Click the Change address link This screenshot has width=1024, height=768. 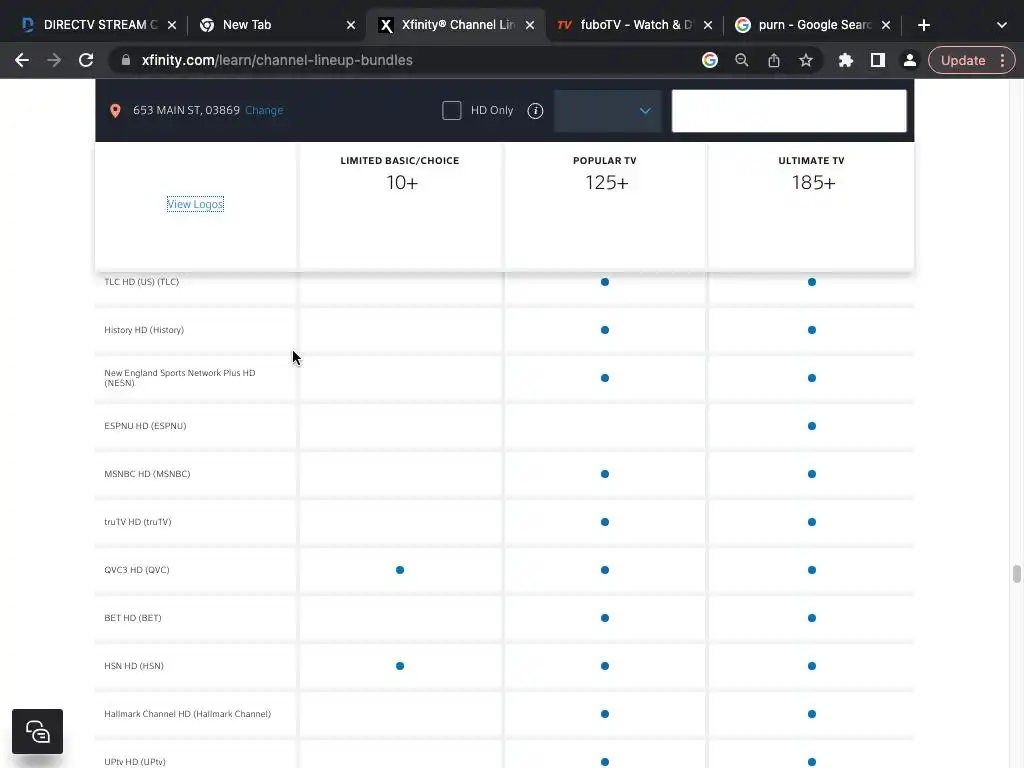click(x=264, y=111)
